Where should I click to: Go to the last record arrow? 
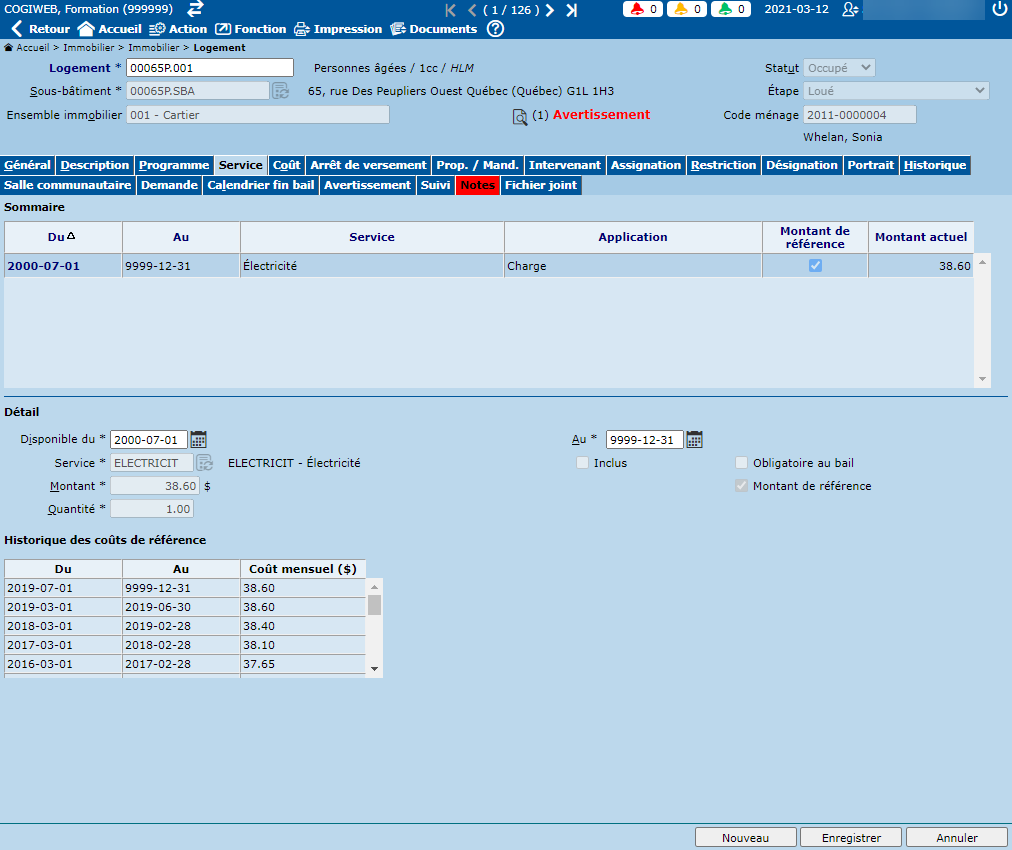click(x=571, y=10)
